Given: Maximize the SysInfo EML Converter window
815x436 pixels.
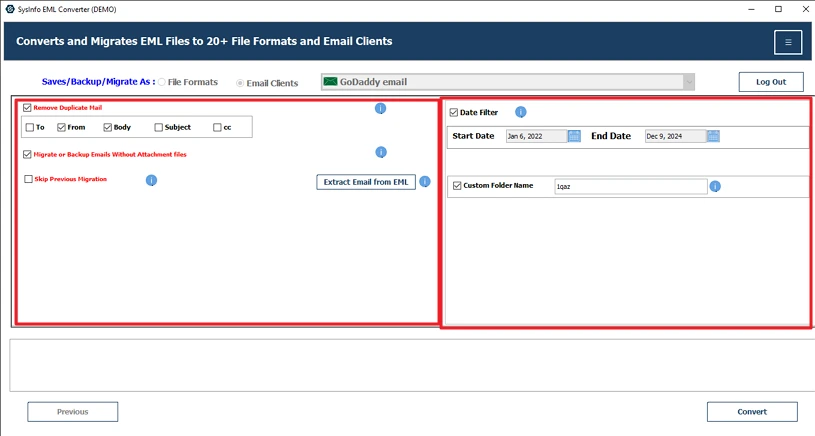Looking at the screenshot, I should click(778, 9).
